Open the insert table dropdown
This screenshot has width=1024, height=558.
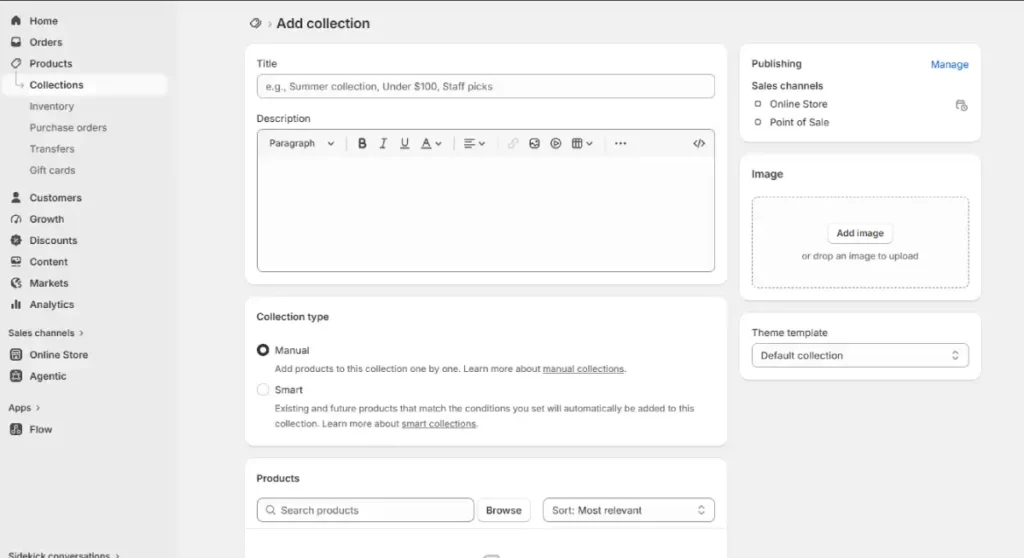[x=582, y=144]
